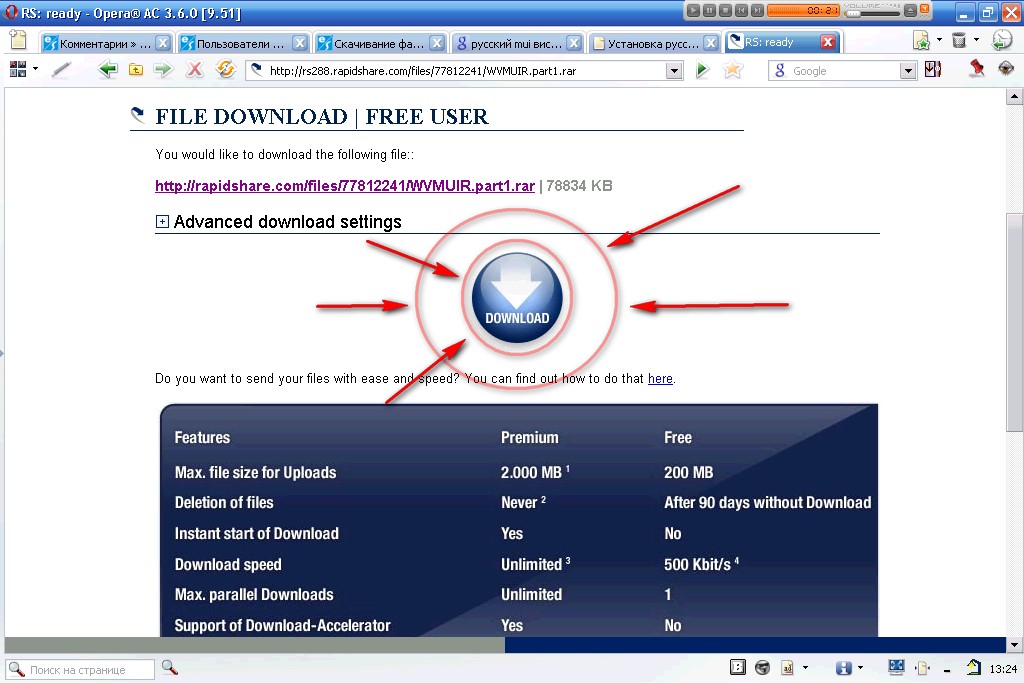Click the wand pencil icon in toolbar

coord(61,69)
